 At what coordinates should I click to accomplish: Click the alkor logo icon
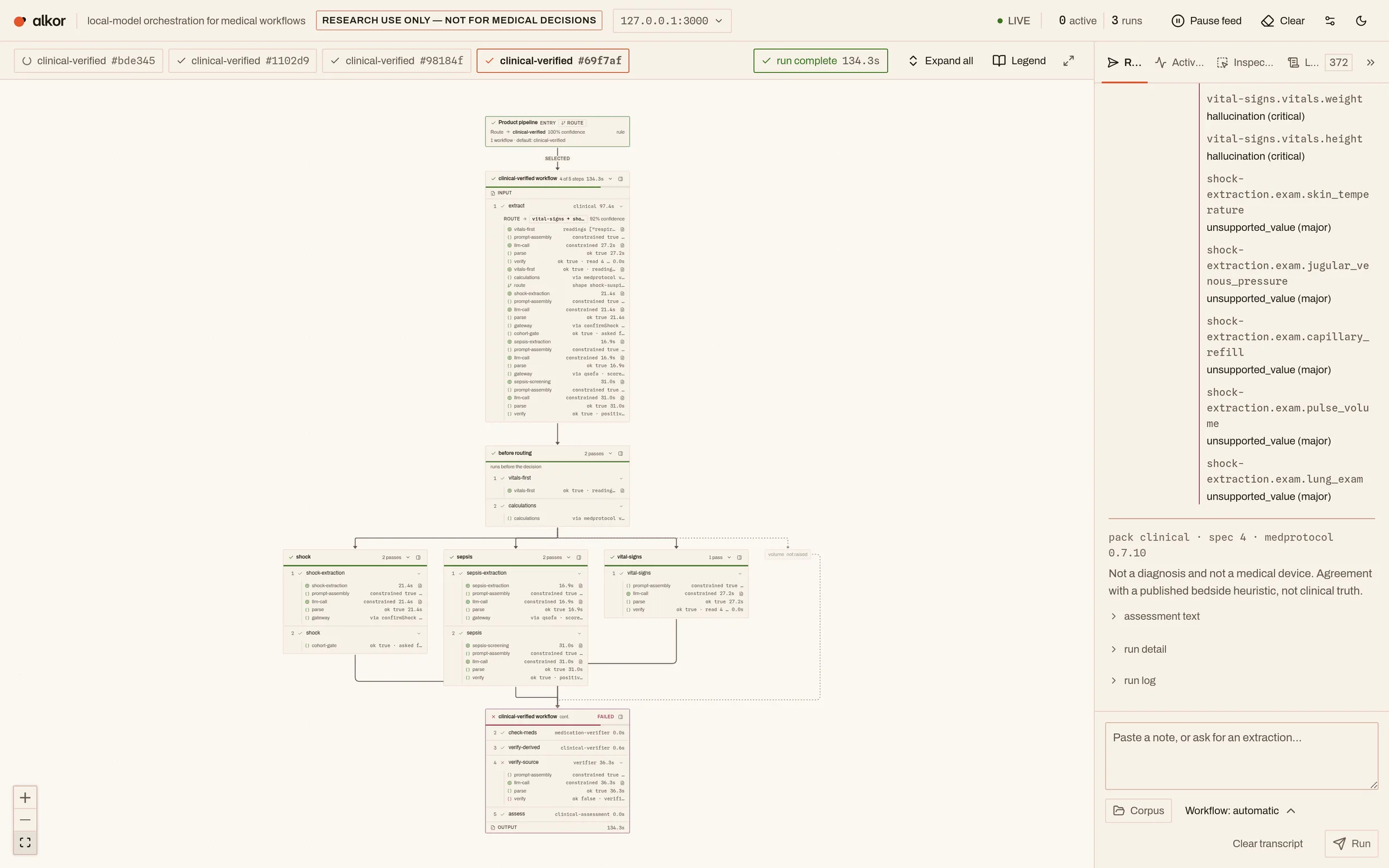pos(20,21)
